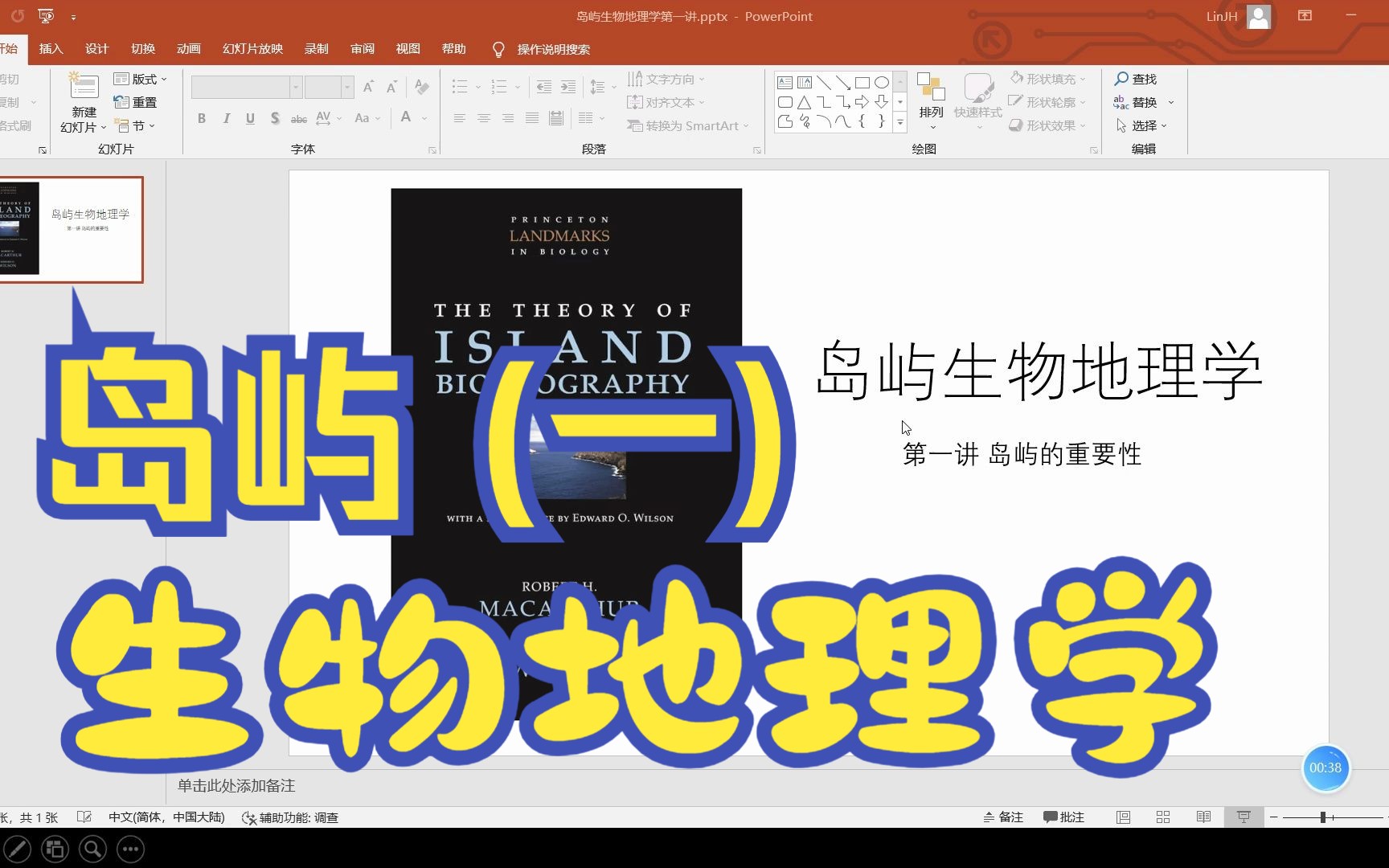Toggle Notes (备注) pane
This screenshot has width=1389, height=868.
pyautogui.click(x=1003, y=817)
